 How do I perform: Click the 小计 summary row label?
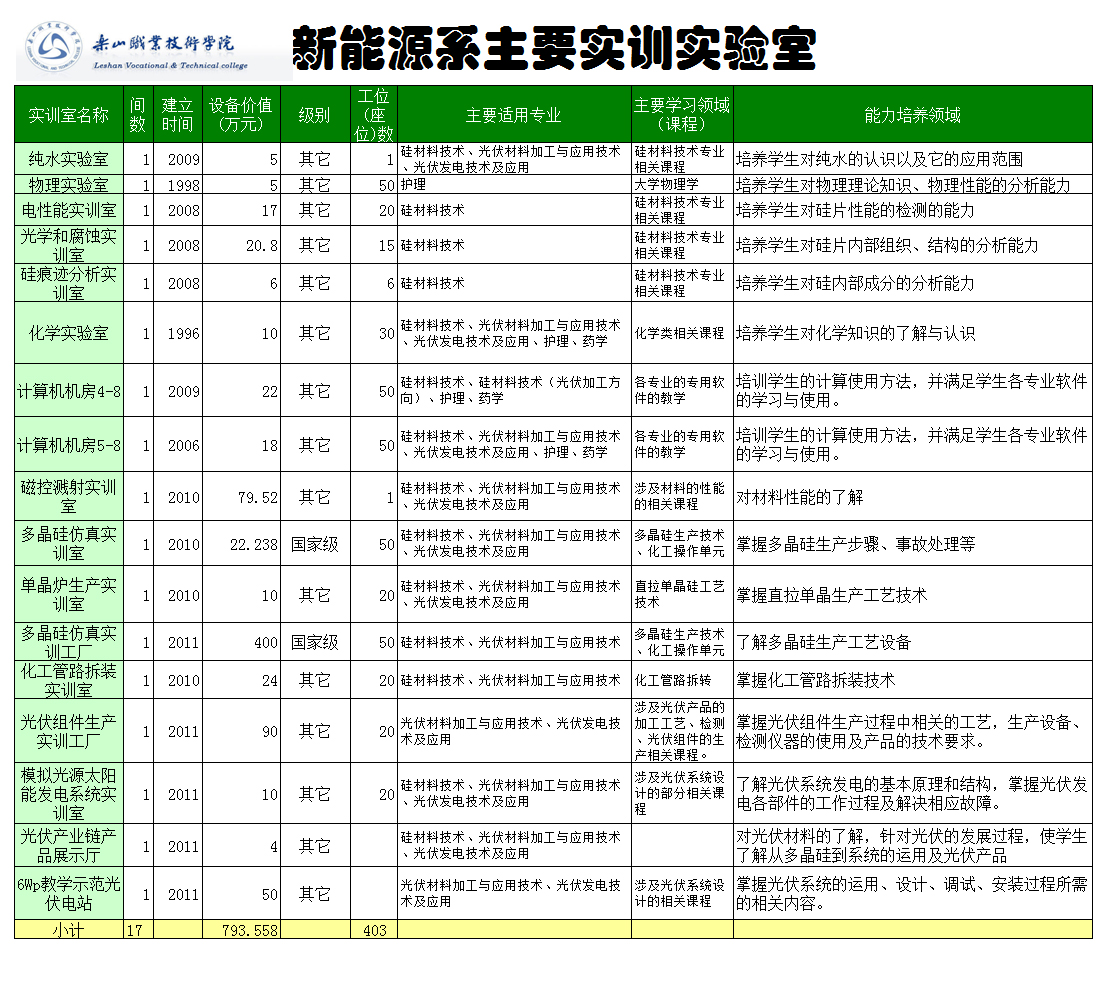68,930
